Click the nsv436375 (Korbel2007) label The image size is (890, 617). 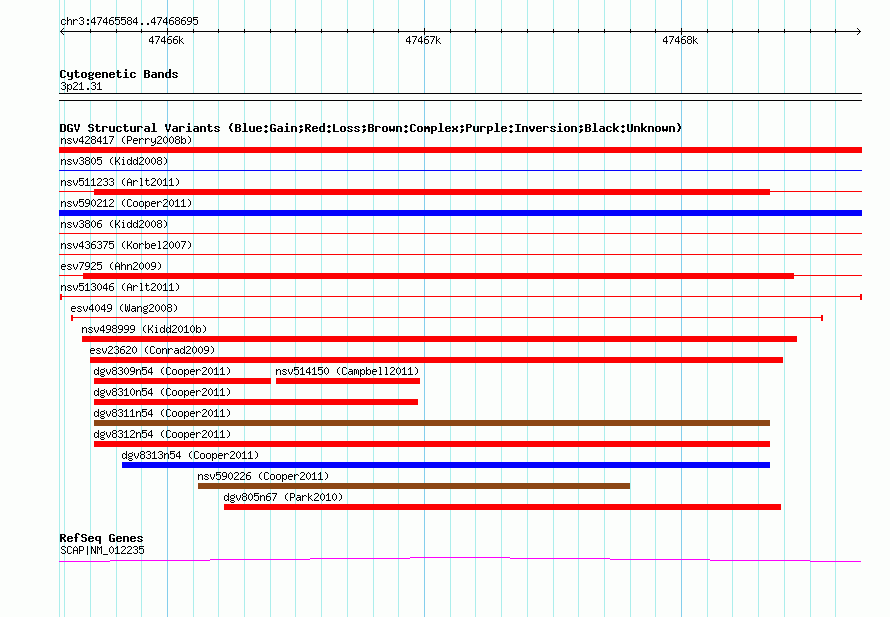[126, 245]
